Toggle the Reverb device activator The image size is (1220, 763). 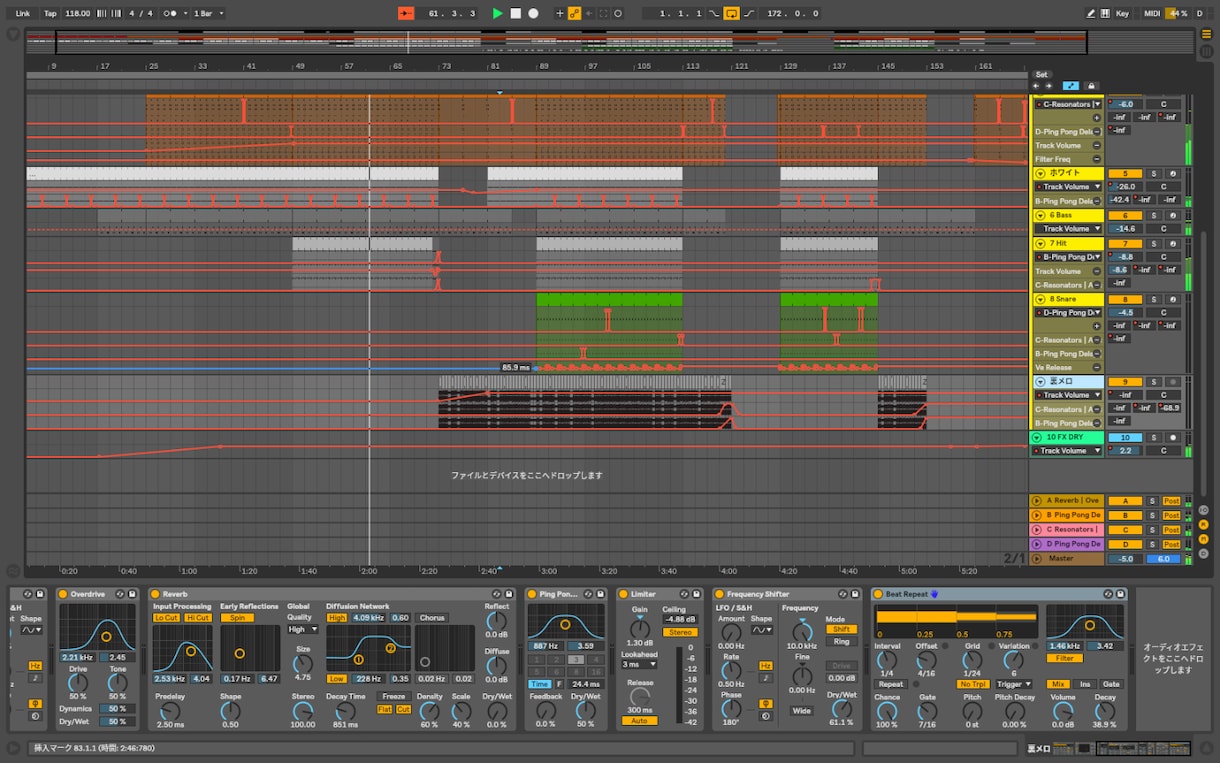coord(156,594)
